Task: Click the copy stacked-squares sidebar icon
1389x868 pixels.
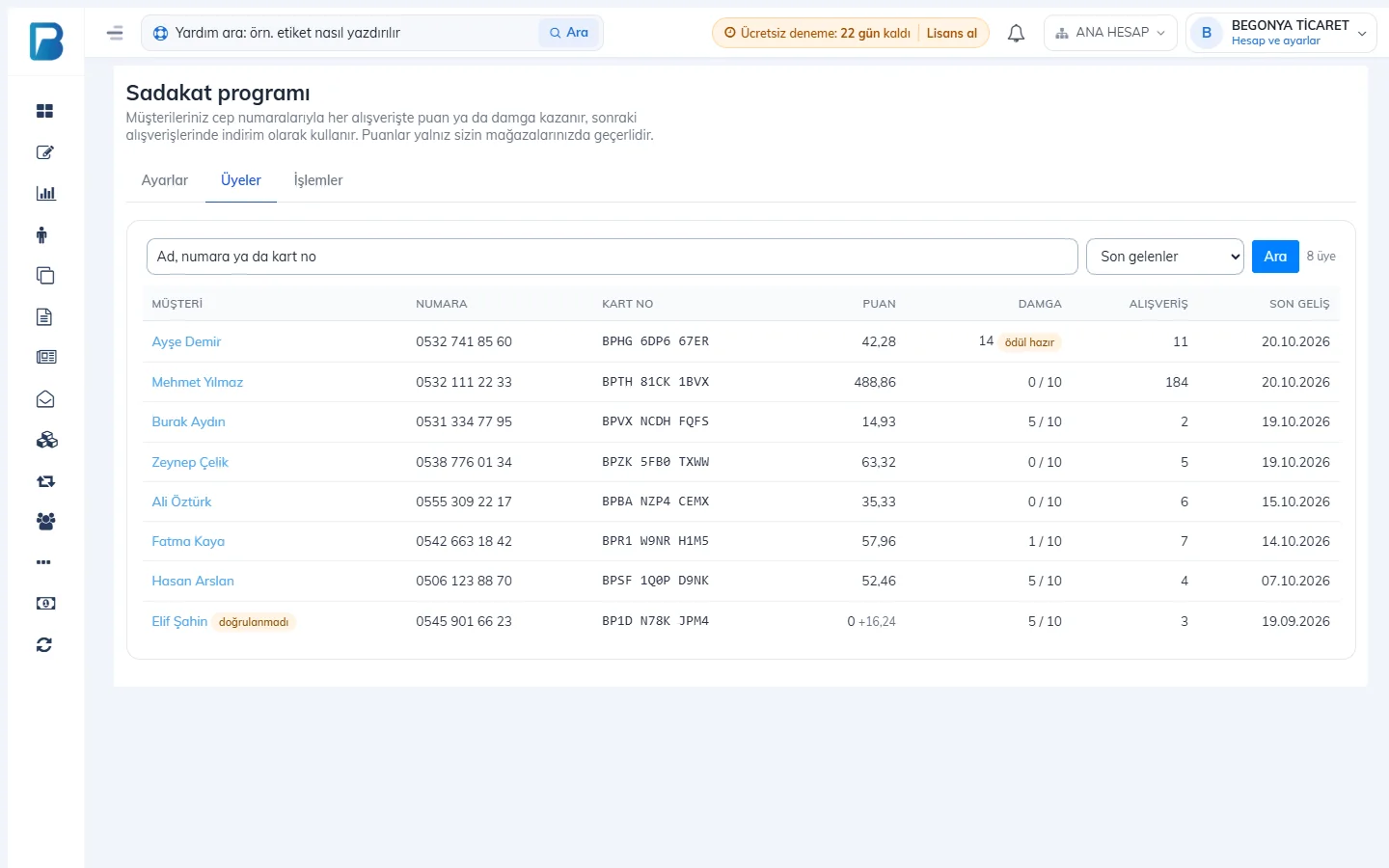Action: click(x=45, y=276)
